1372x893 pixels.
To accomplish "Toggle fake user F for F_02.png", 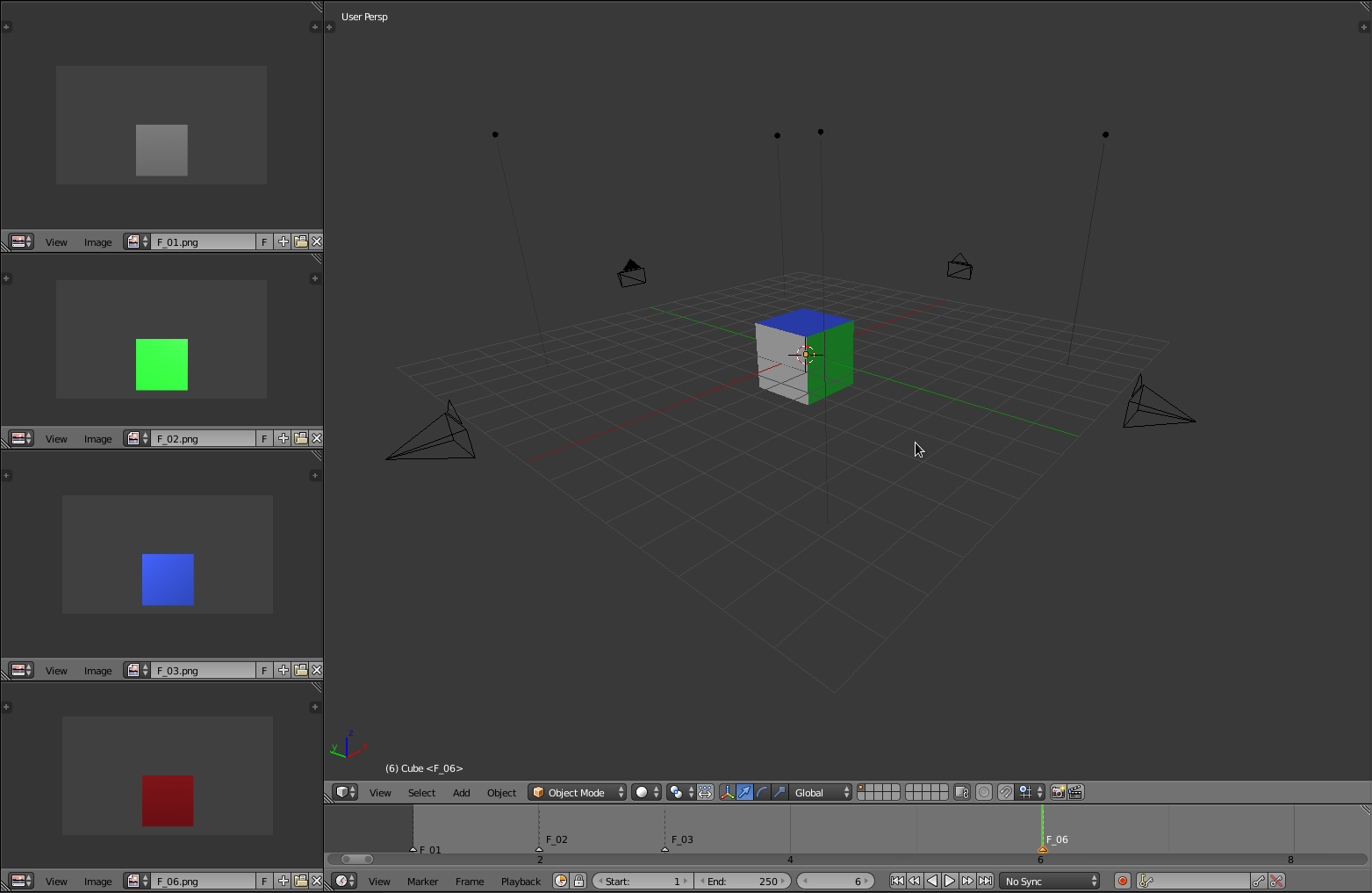I will pyautogui.click(x=264, y=438).
